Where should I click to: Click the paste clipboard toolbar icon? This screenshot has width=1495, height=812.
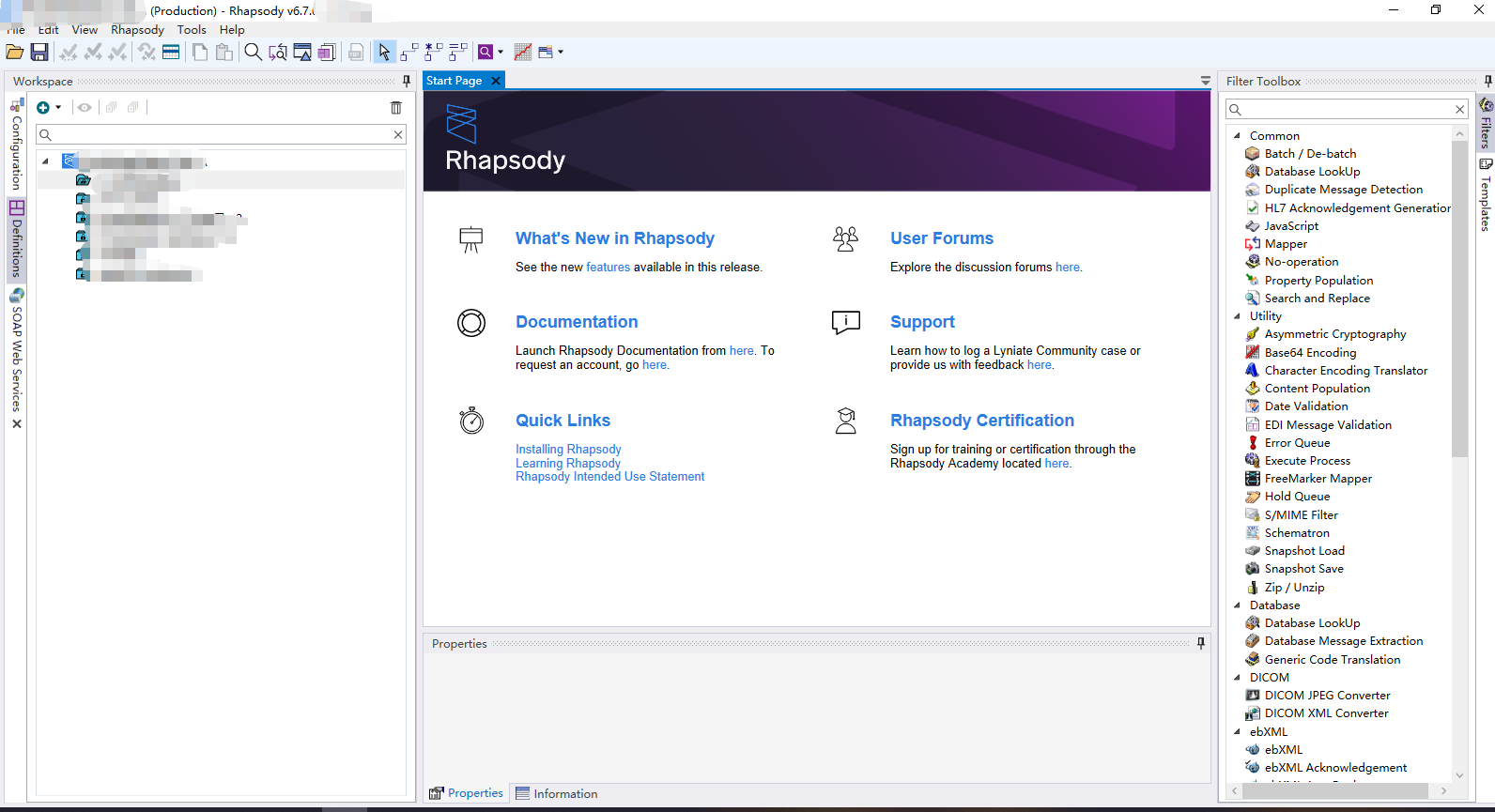224,53
